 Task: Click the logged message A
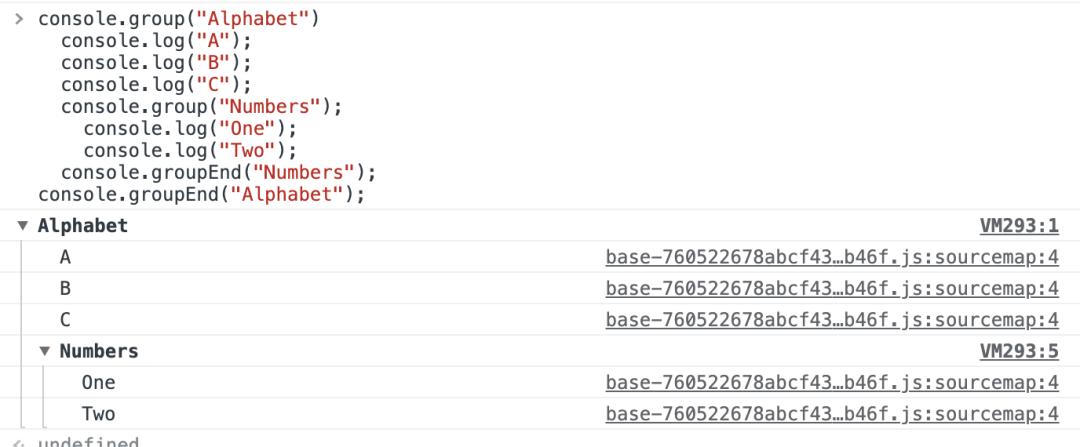click(x=66, y=257)
